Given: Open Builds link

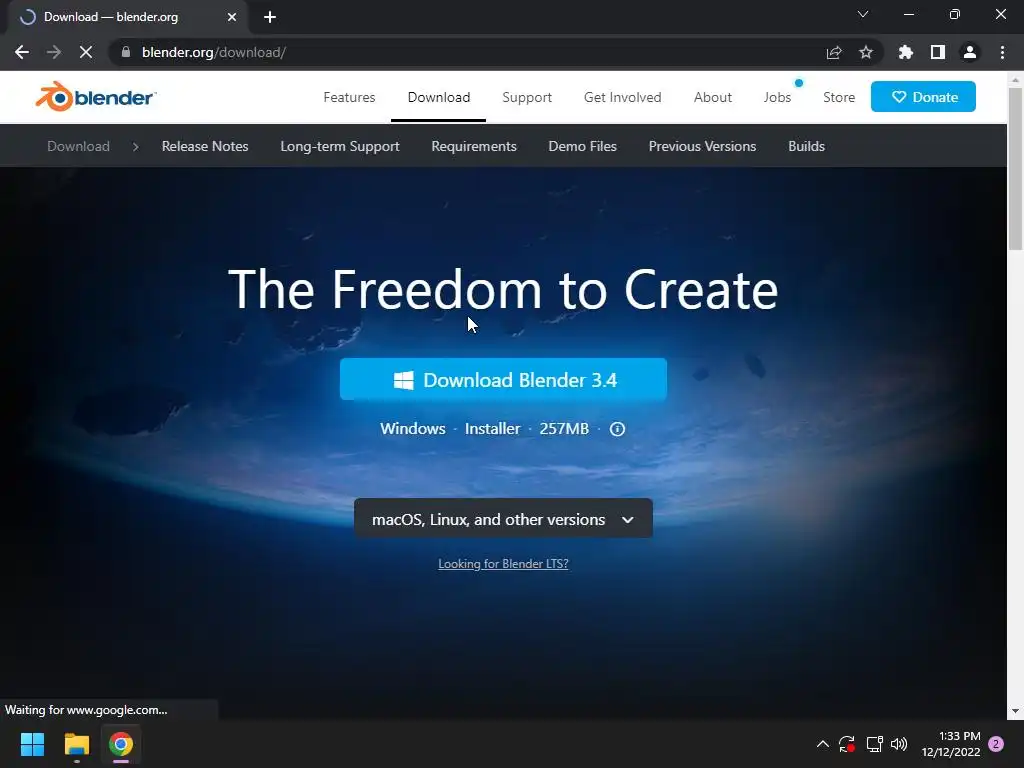Looking at the screenshot, I should click(x=807, y=146).
